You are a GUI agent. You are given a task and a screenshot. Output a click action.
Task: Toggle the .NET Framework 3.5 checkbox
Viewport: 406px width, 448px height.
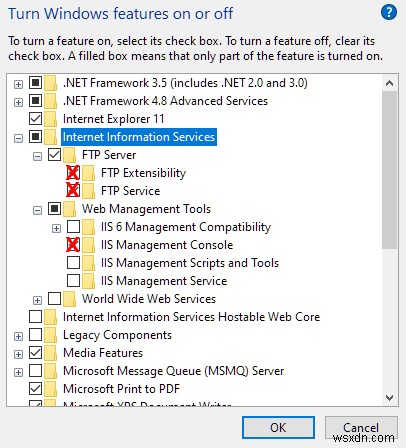pos(35,83)
